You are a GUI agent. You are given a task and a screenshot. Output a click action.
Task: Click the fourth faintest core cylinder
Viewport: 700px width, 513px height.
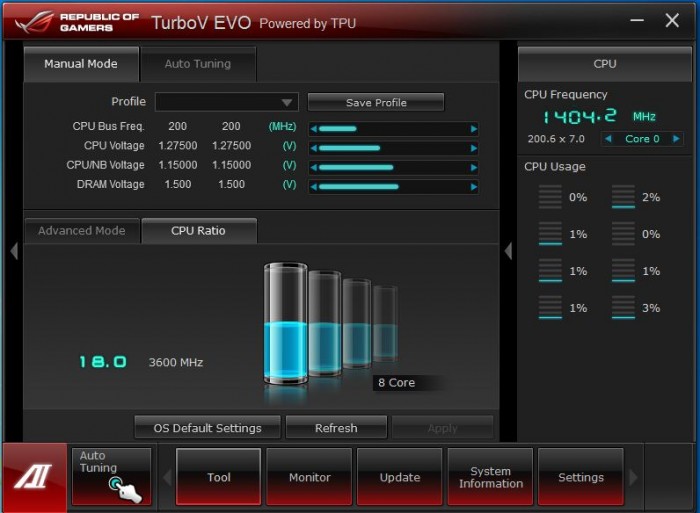click(x=385, y=322)
